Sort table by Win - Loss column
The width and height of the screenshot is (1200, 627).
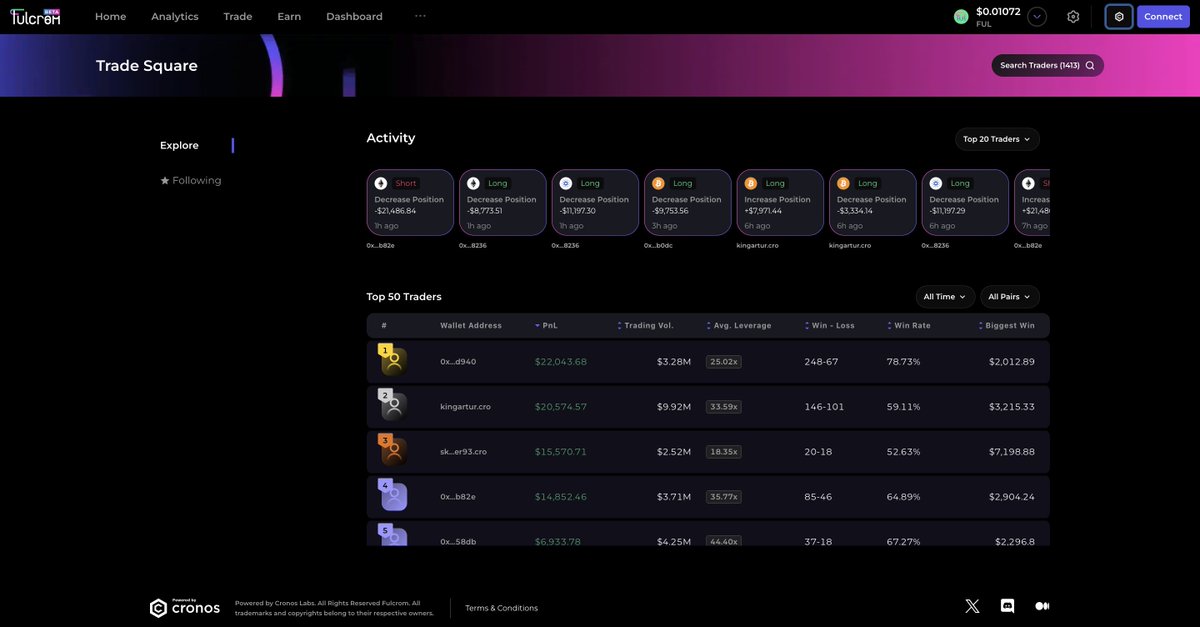(829, 325)
